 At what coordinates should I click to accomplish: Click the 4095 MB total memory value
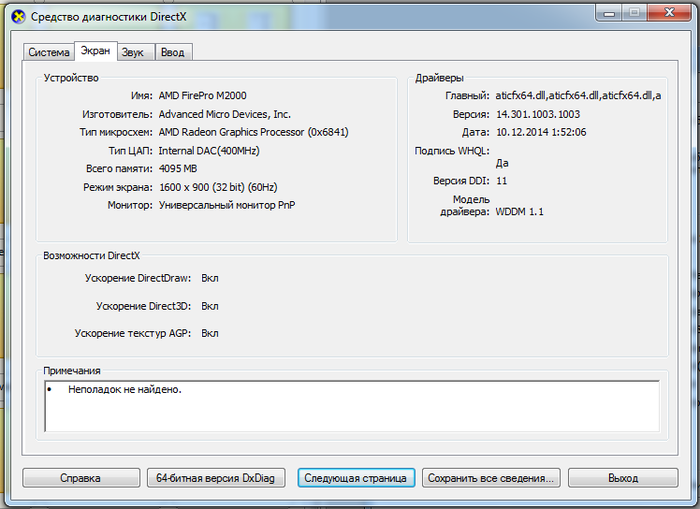[177, 169]
